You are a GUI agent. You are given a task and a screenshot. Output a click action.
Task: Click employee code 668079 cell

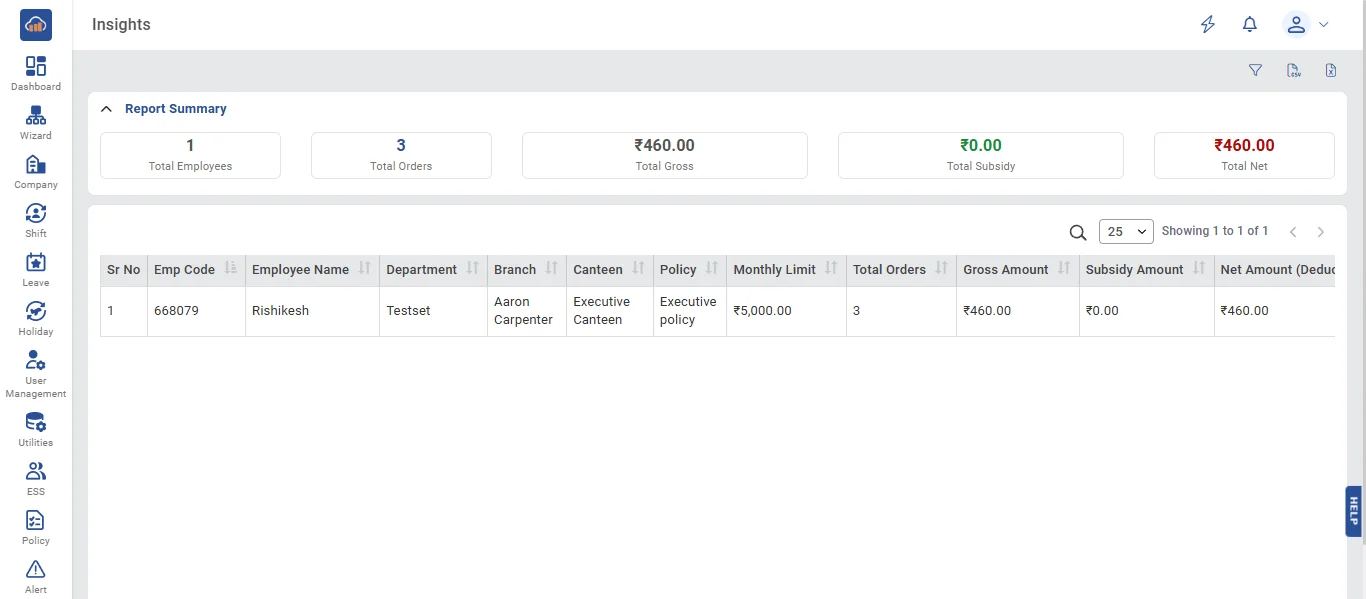coord(196,311)
